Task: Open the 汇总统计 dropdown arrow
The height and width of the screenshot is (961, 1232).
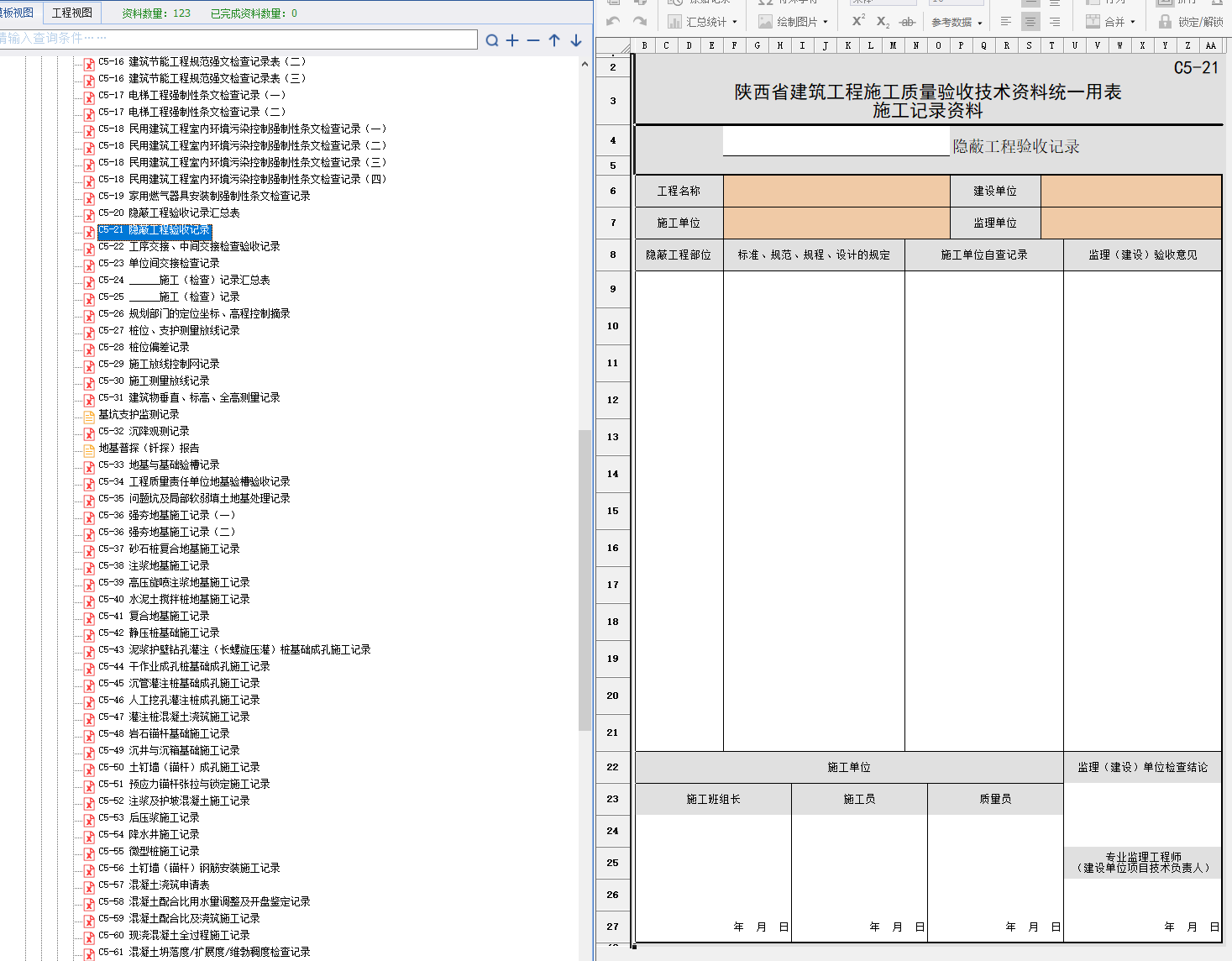Action: [x=735, y=22]
